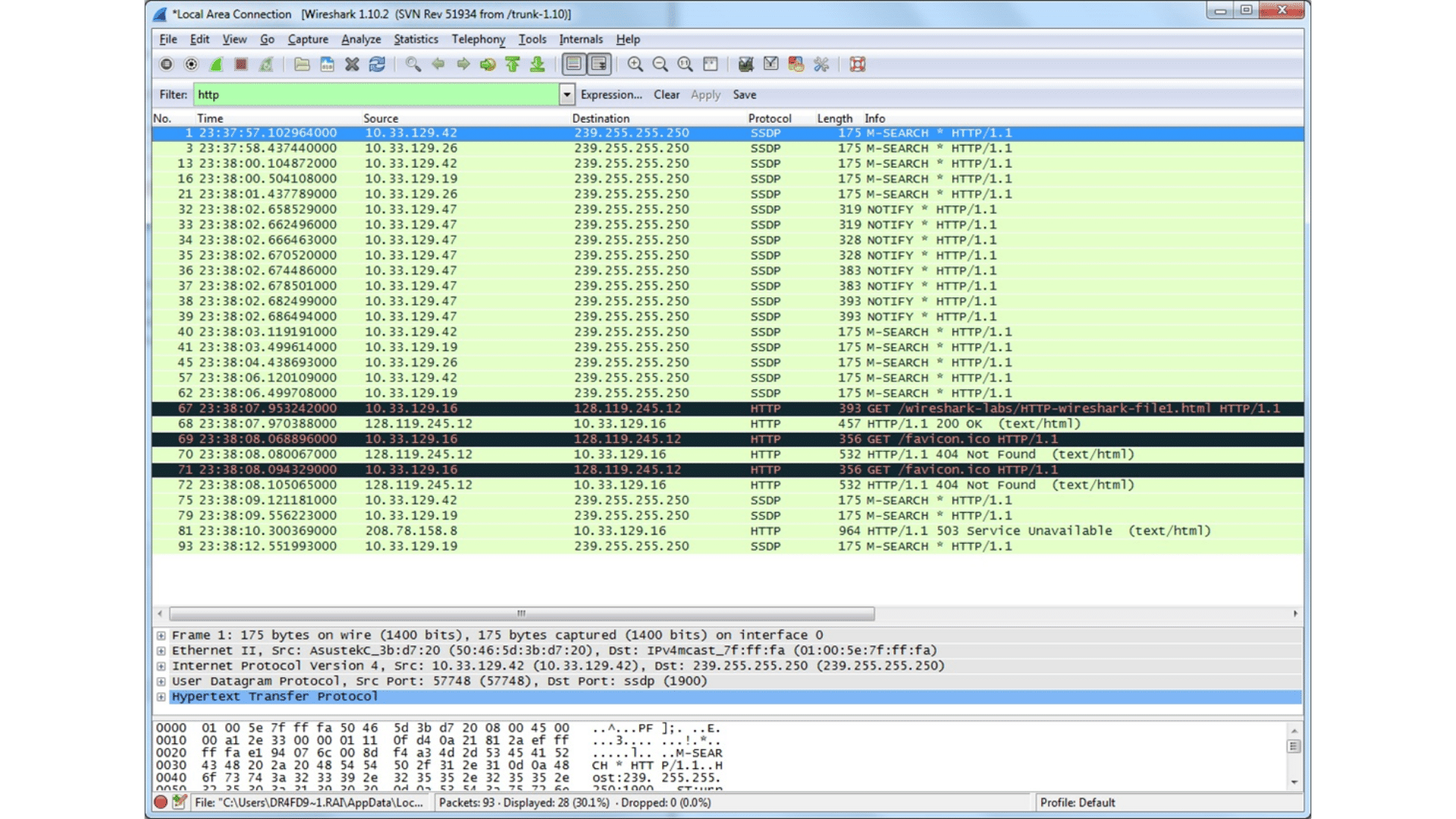
Task: Expand Internet Protocol Version 4 details
Action: [161, 666]
